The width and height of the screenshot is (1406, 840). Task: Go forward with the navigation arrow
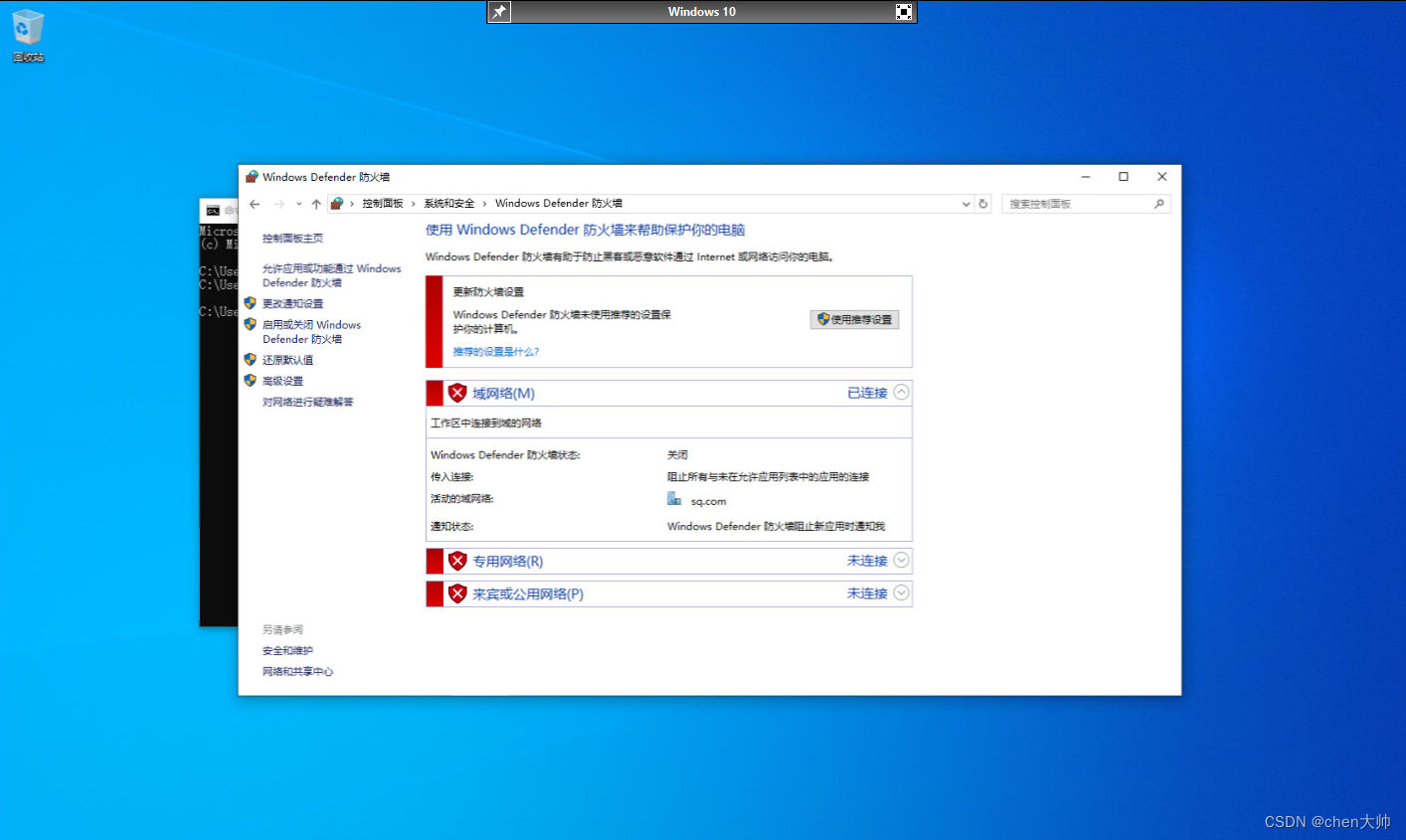click(x=279, y=204)
